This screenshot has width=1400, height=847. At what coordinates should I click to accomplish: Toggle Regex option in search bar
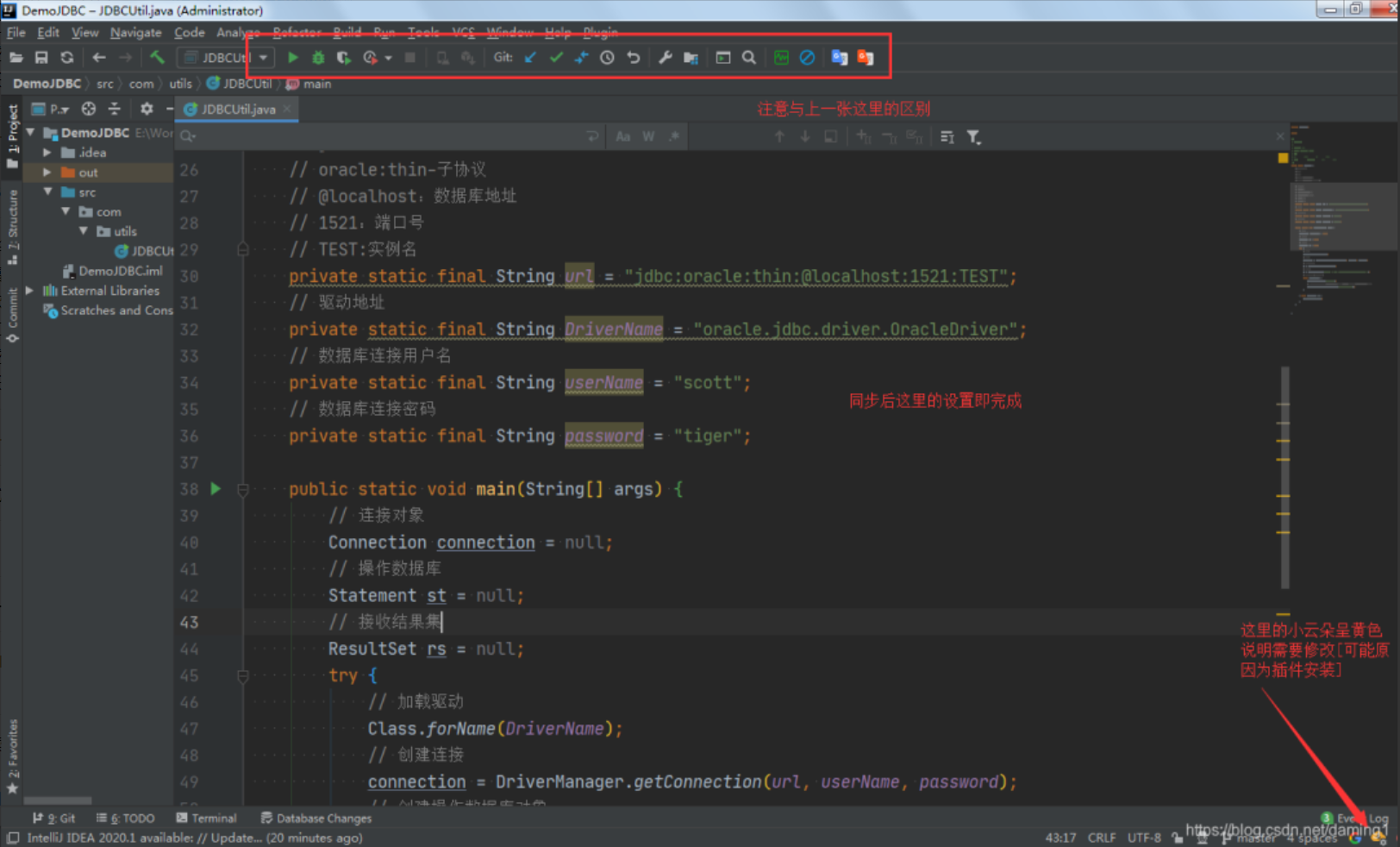[x=674, y=136]
